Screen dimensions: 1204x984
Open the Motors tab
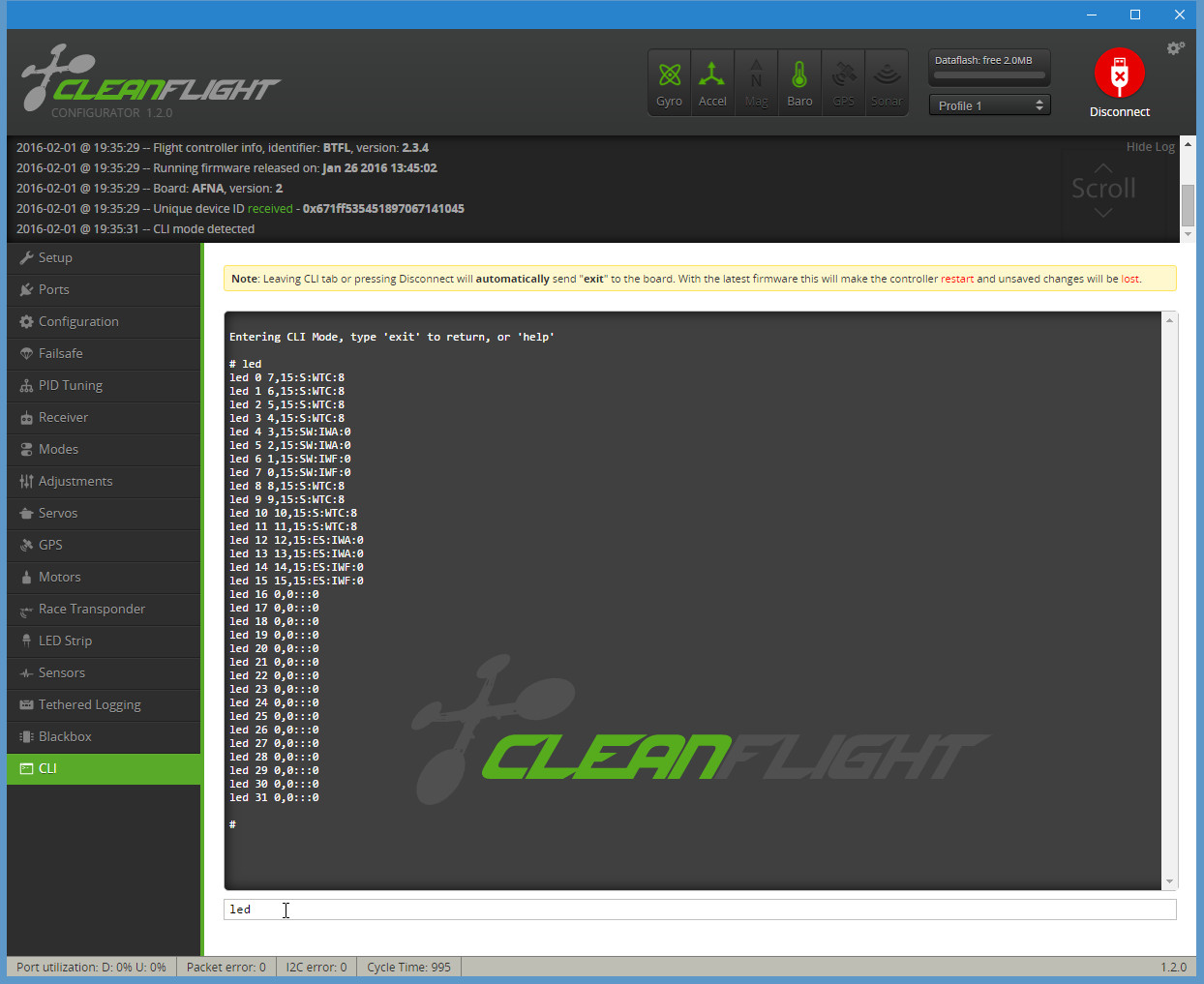104,578
